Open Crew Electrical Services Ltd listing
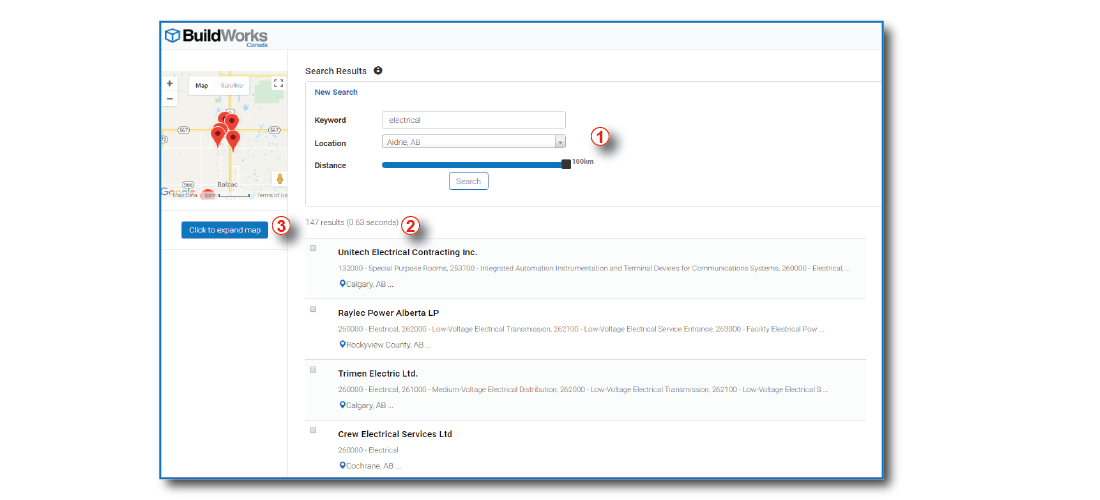1100x500 pixels. [395, 434]
